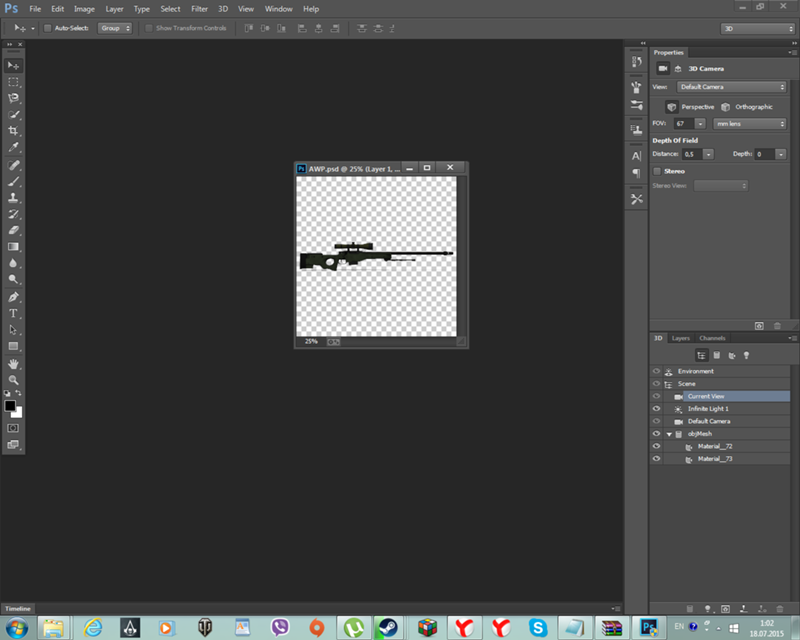Viewport: 800px width, 640px height.
Task: Activate the Pen tool
Action: point(14,297)
